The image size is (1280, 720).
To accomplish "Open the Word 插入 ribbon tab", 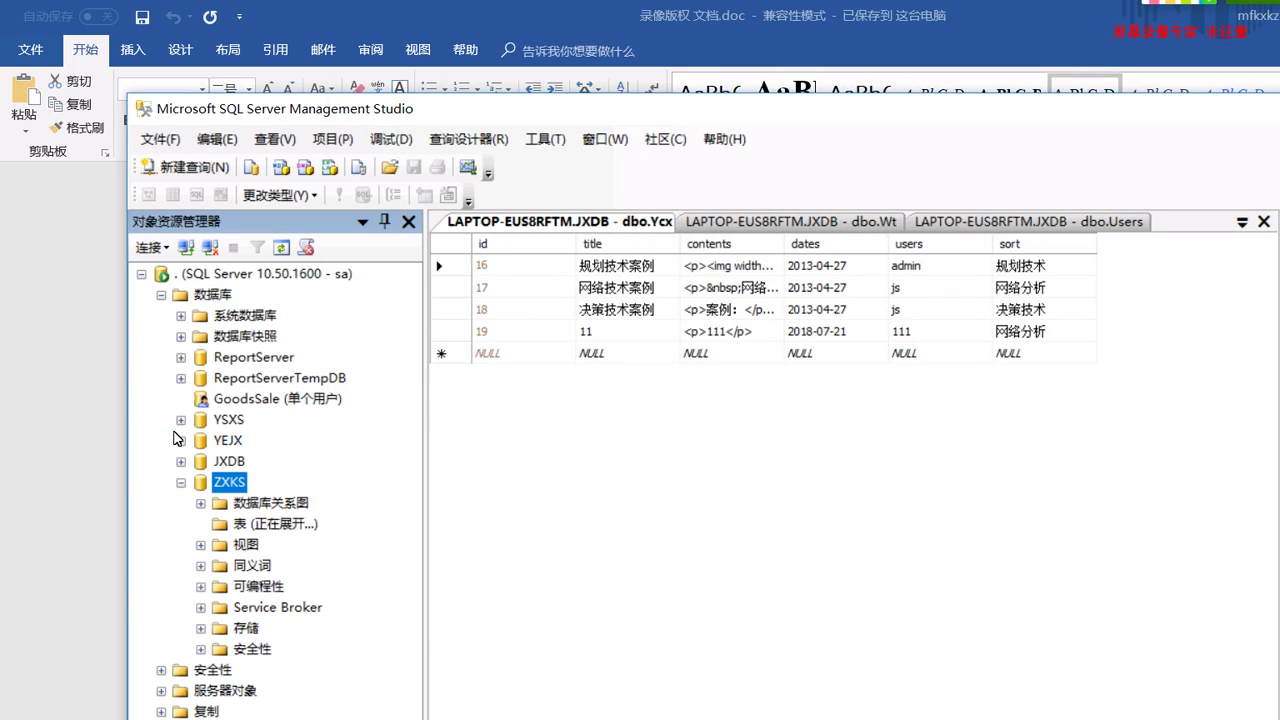I will pos(133,50).
